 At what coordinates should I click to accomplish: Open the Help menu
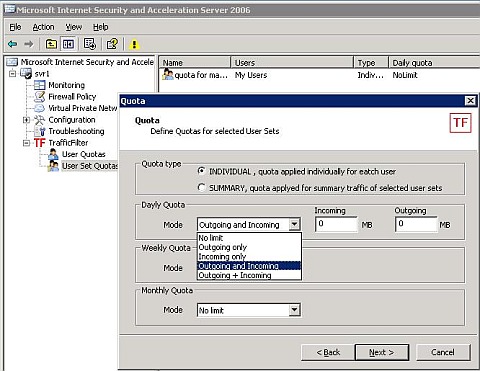(x=100, y=27)
